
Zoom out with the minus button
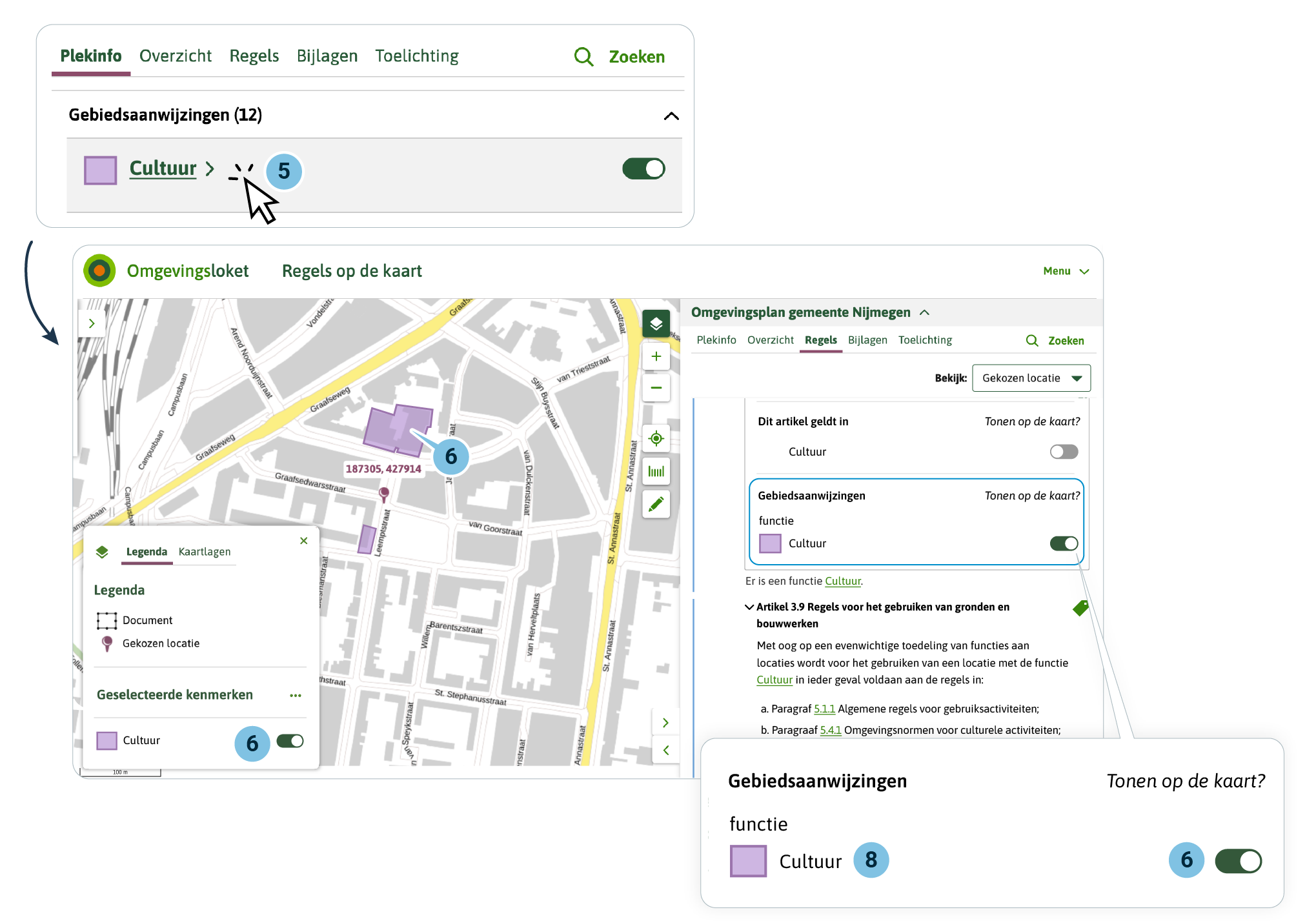click(x=656, y=388)
